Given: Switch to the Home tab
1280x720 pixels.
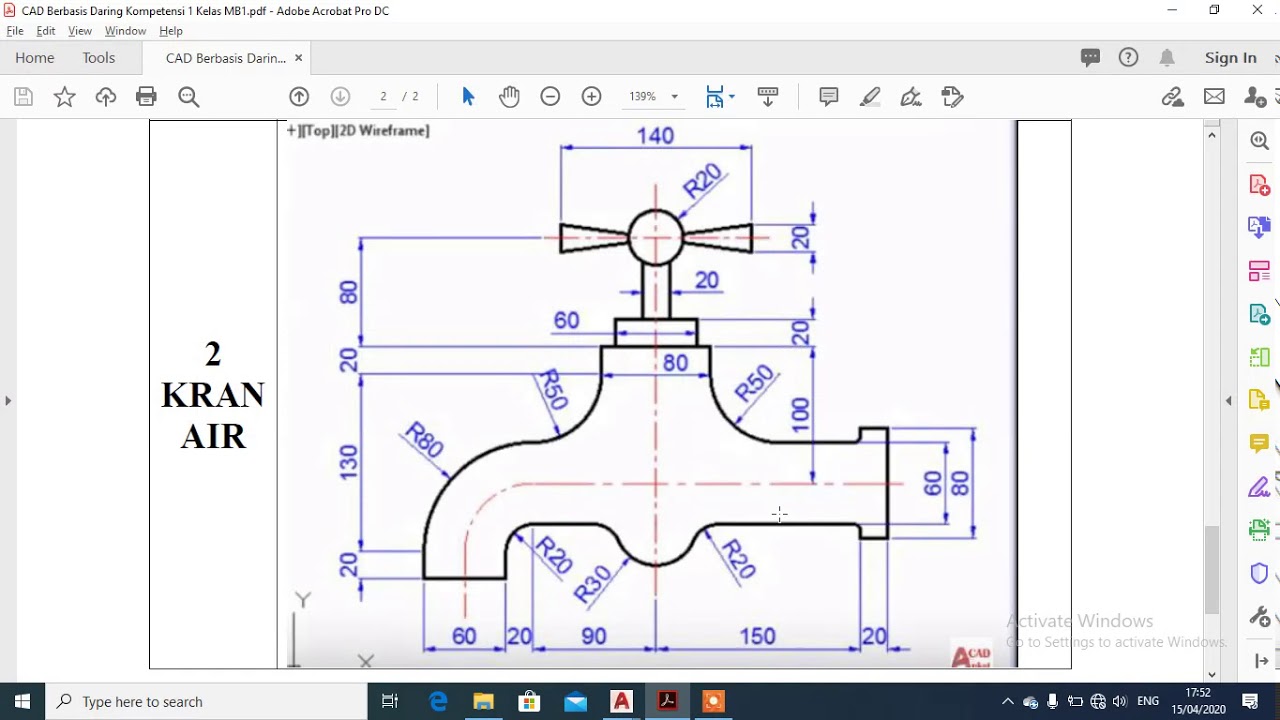Looking at the screenshot, I should (x=35, y=58).
